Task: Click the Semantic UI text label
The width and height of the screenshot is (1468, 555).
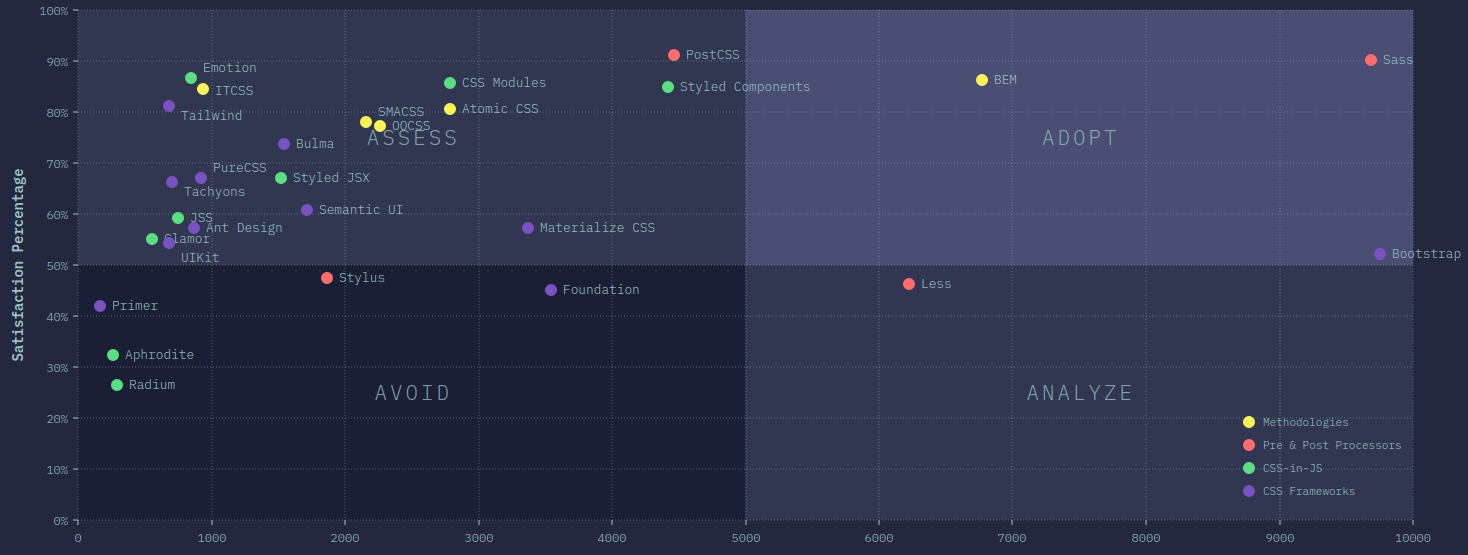Action: click(361, 210)
